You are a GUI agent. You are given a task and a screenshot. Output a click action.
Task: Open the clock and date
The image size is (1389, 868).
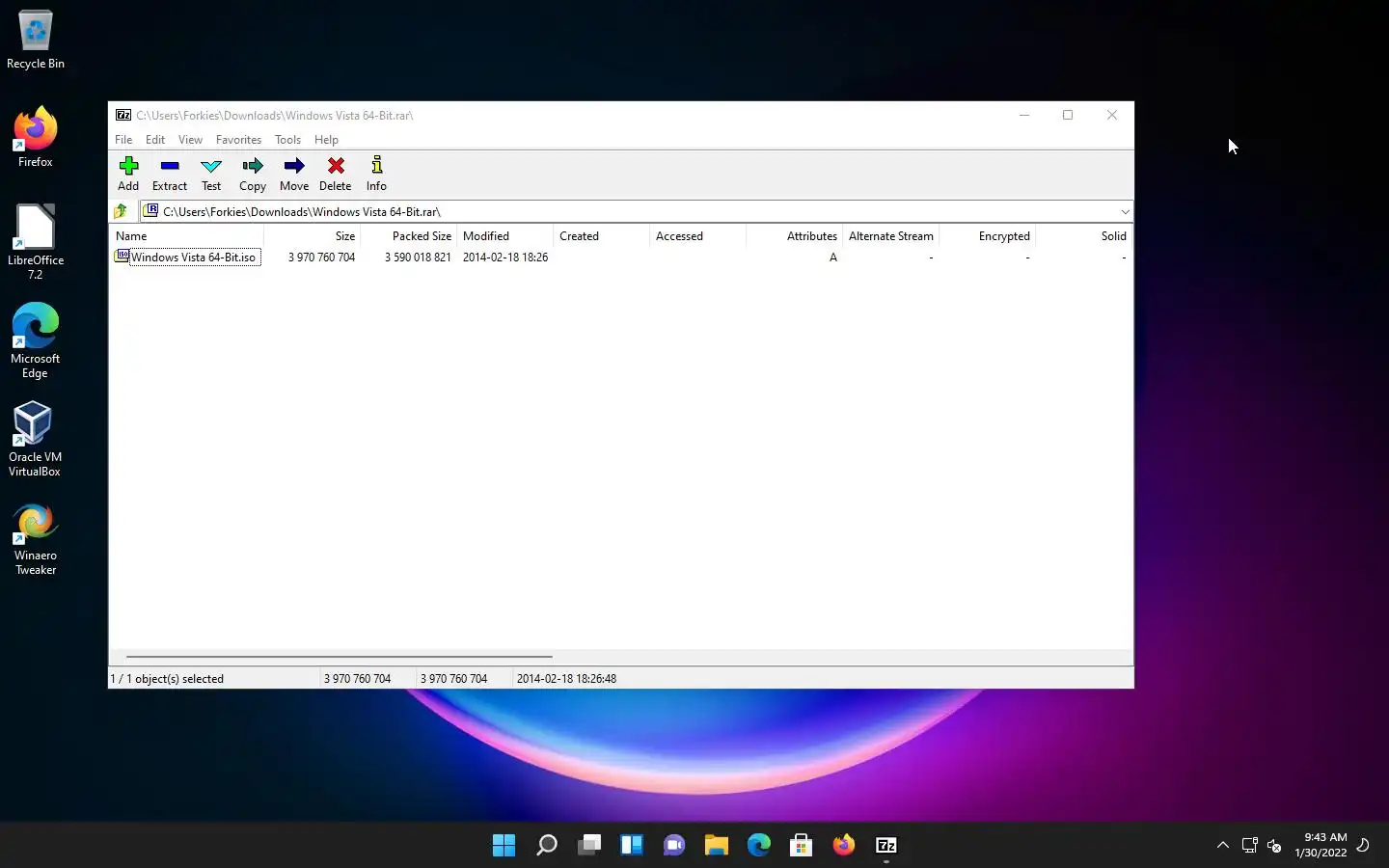coord(1321,845)
